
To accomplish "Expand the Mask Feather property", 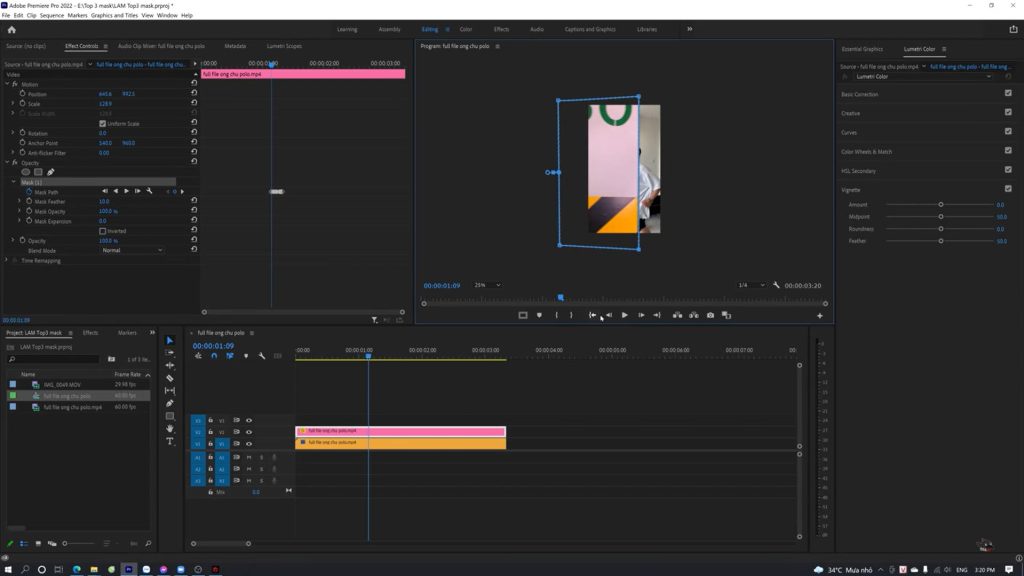I will 19,202.
